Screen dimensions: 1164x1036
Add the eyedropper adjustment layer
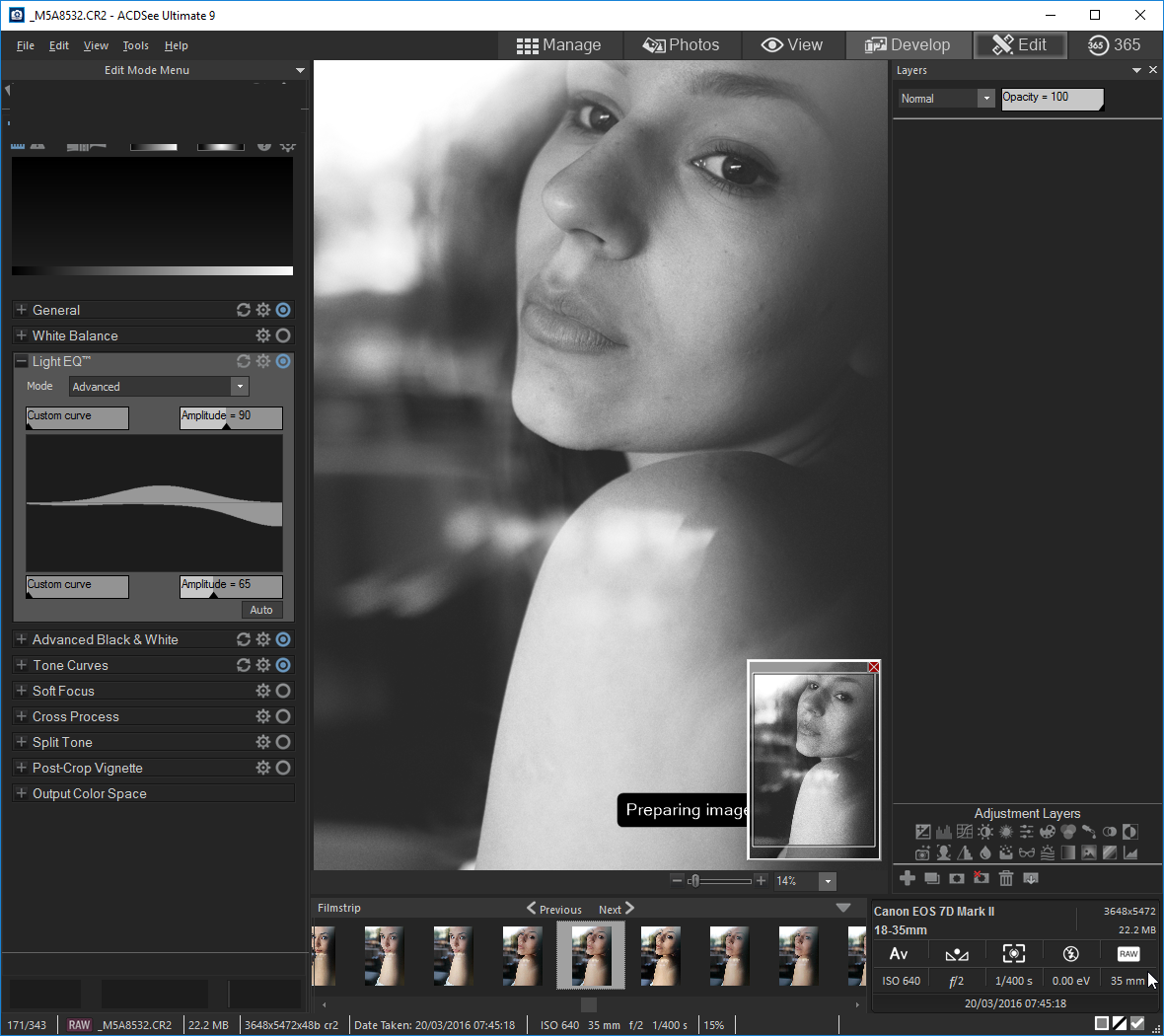coord(1089,832)
